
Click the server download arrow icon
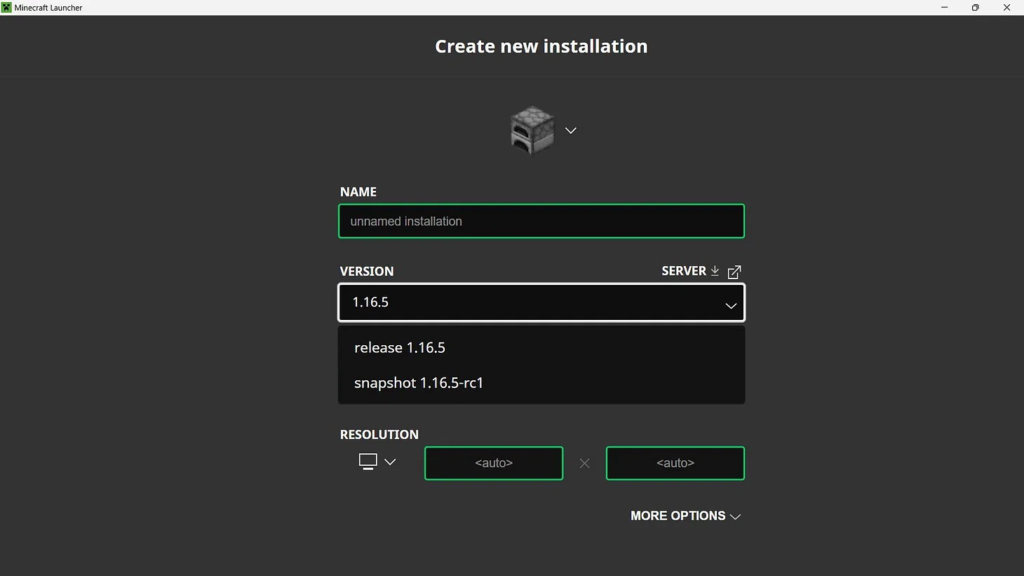click(x=715, y=270)
